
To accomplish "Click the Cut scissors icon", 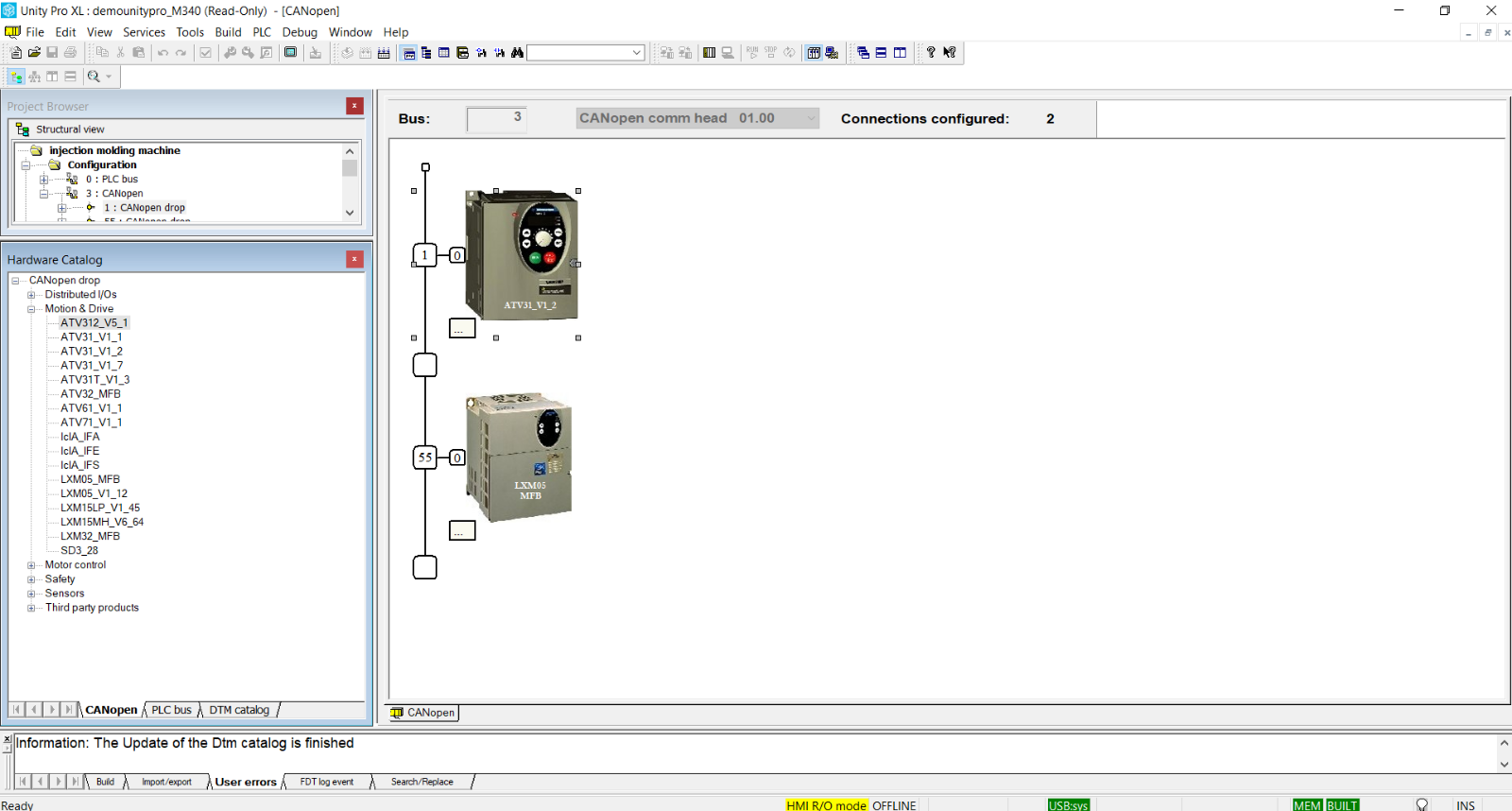I will point(120,53).
